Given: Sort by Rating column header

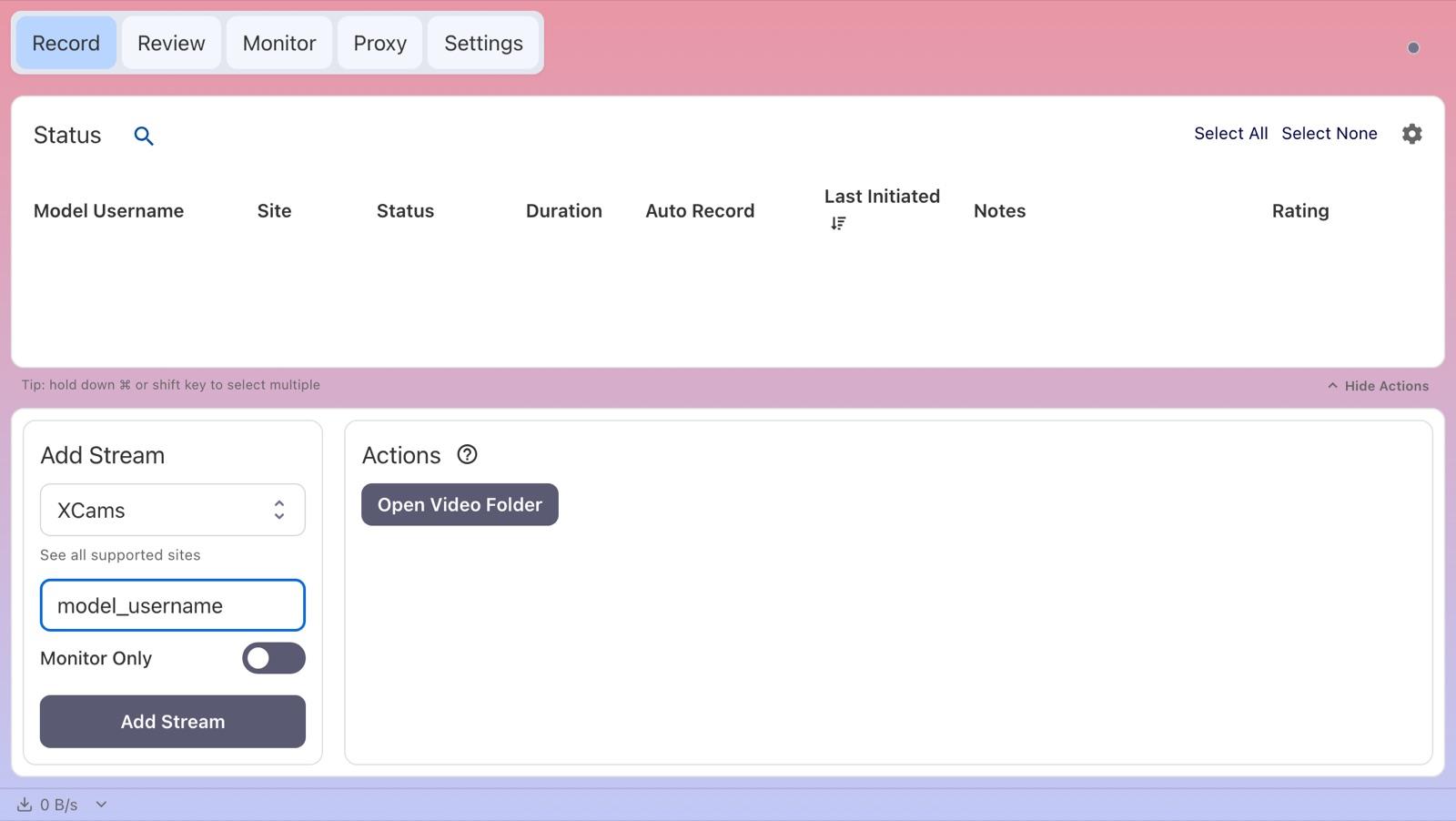Looking at the screenshot, I should (x=1300, y=211).
